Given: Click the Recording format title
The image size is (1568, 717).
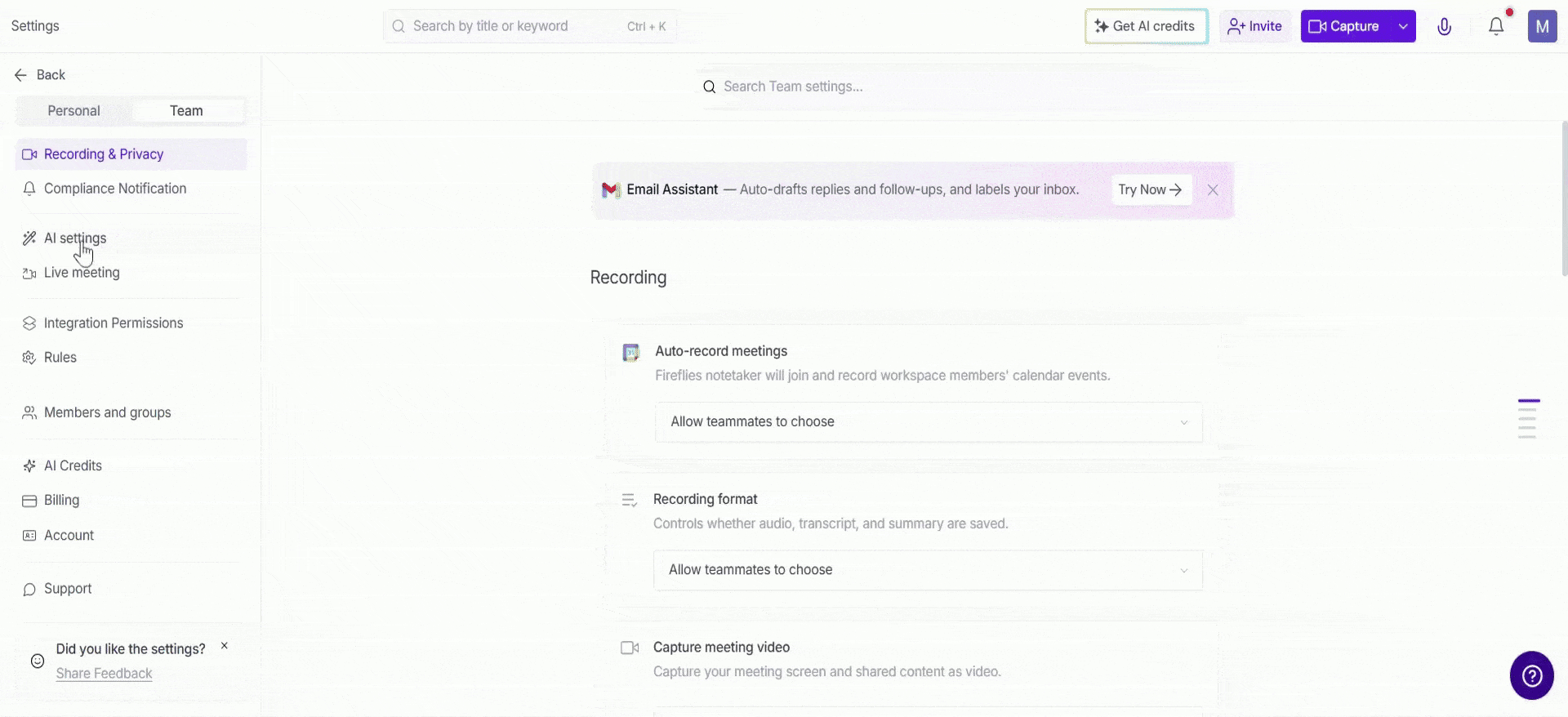Looking at the screenshot, I should click(706, 499).
